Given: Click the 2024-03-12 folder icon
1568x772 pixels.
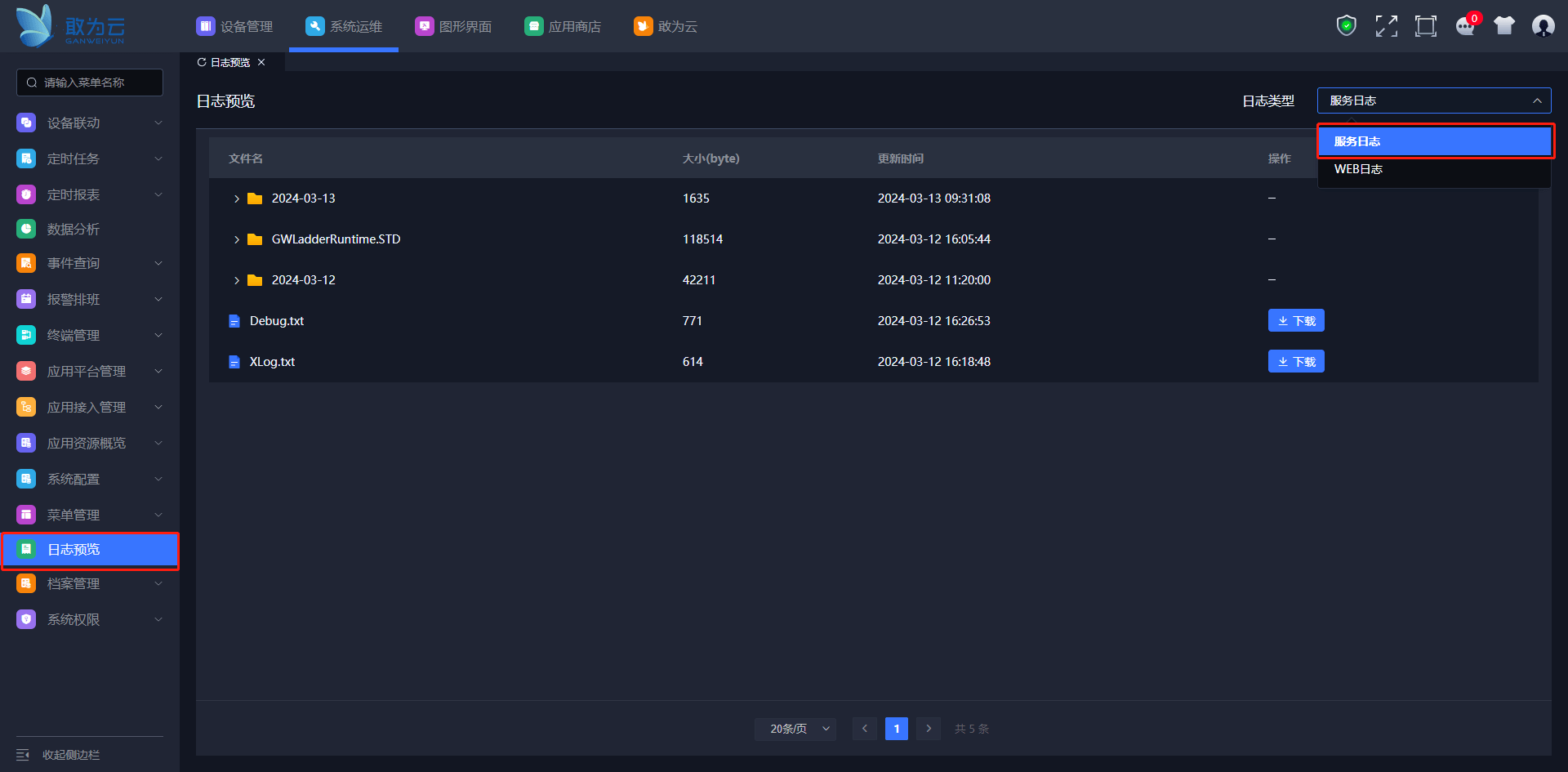Looking at the screenshot, I should click(x=255, y=280).
